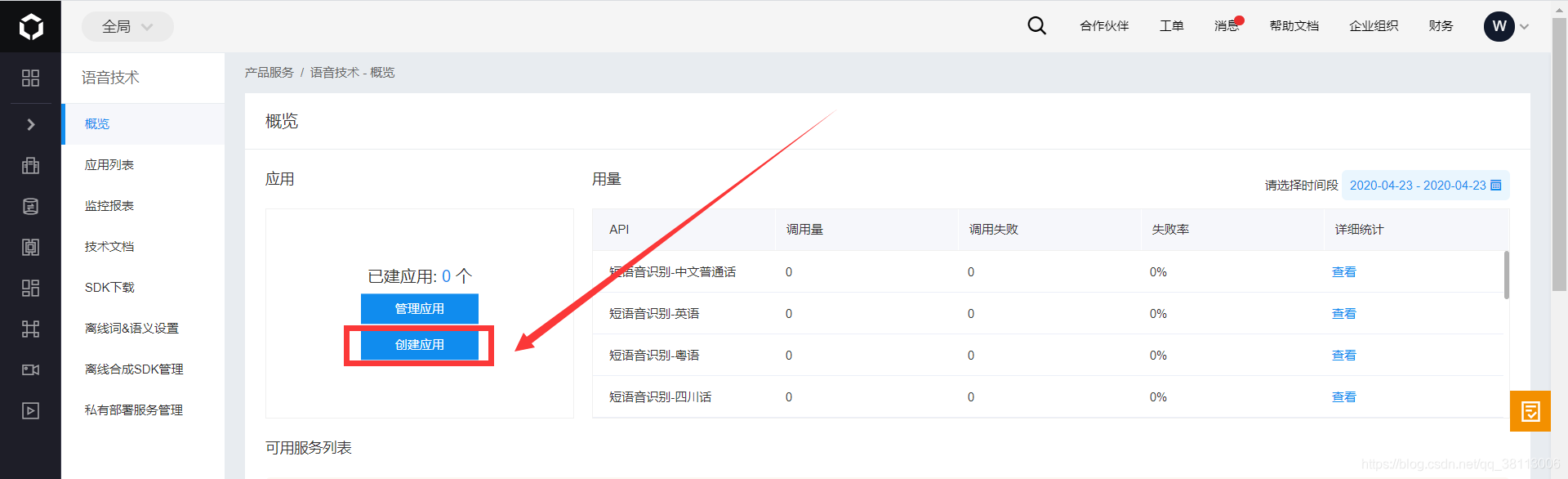Click the W user avatar
This screenshot has width=1568, height=479.
[1499, 26]
